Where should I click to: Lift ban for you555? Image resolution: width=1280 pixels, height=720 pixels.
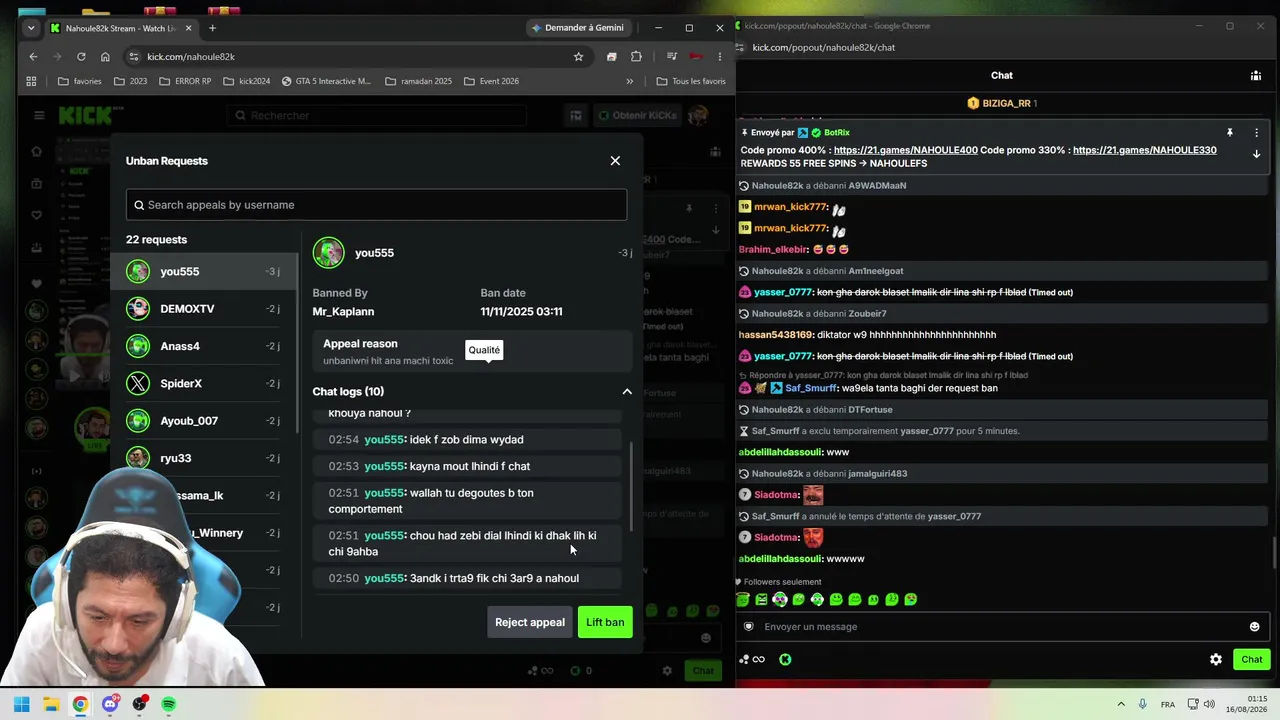[605, 622]
